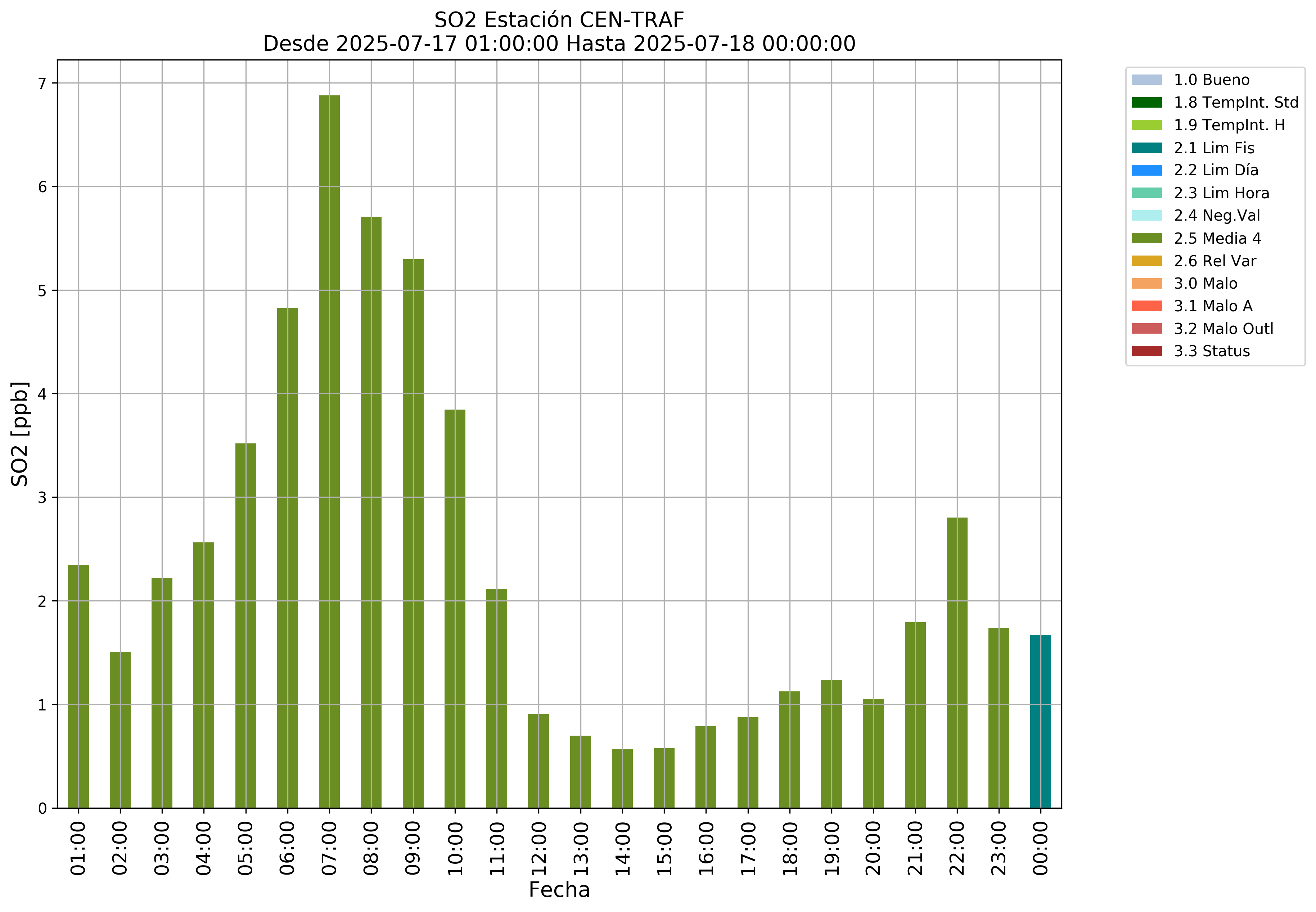
Task: Click the 3.1 Malo A legend swatch
Action: pos(1146,306)
